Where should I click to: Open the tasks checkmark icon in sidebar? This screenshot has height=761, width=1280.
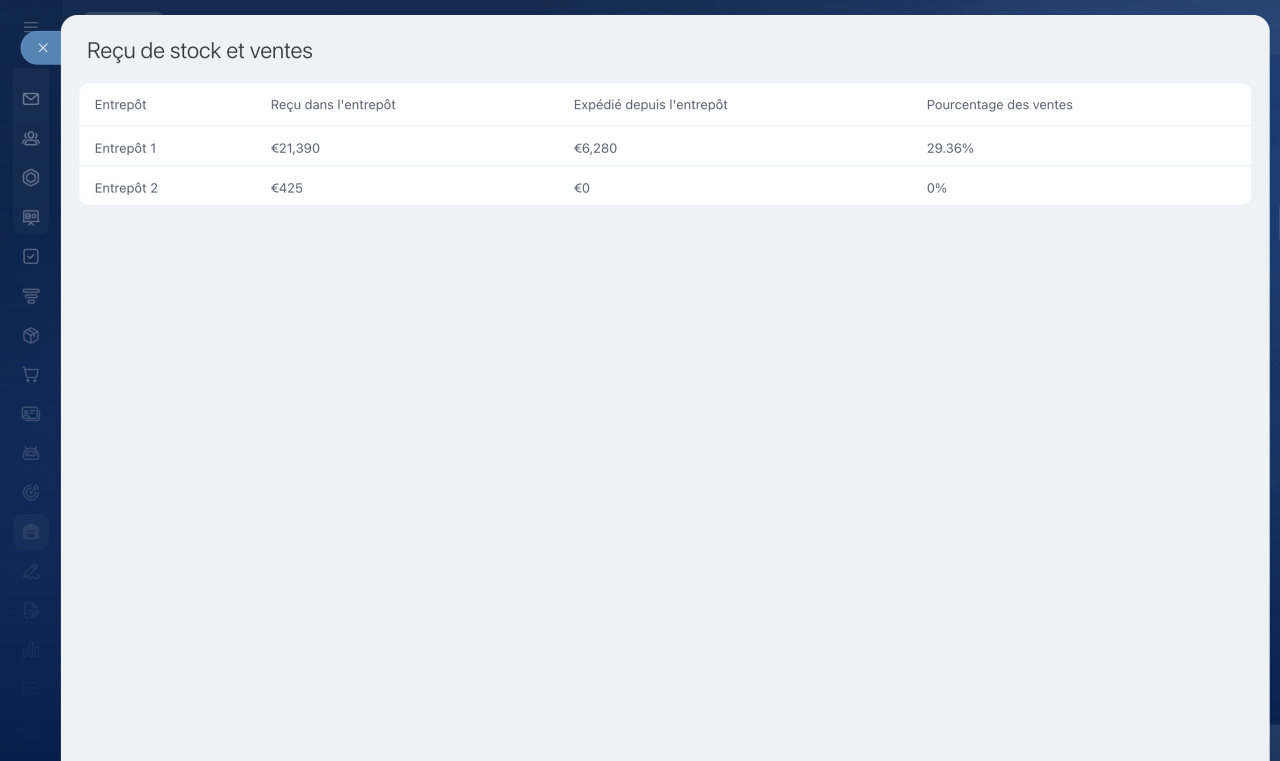[31, 257]
